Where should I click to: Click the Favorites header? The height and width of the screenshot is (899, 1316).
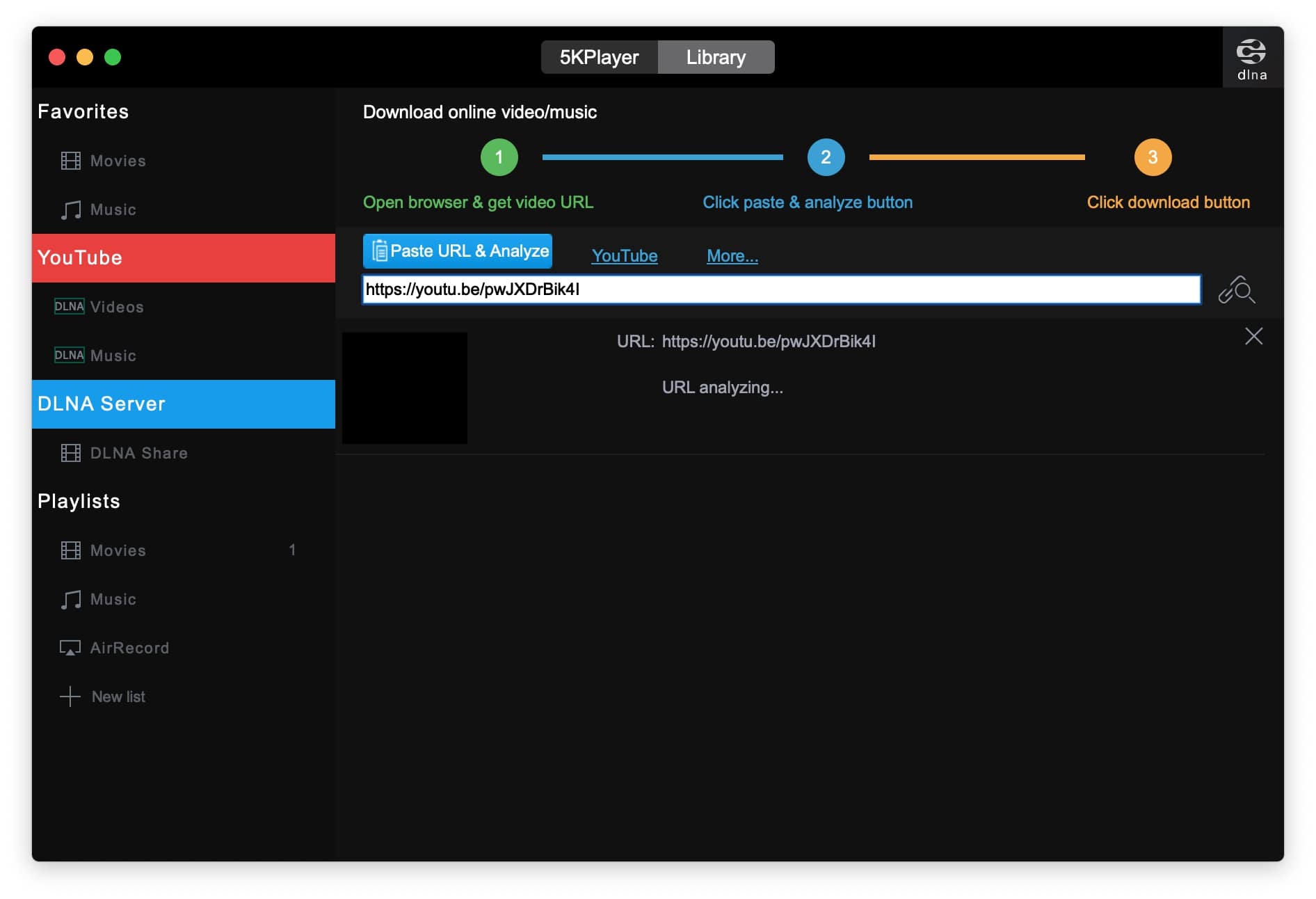click(83, 112)
